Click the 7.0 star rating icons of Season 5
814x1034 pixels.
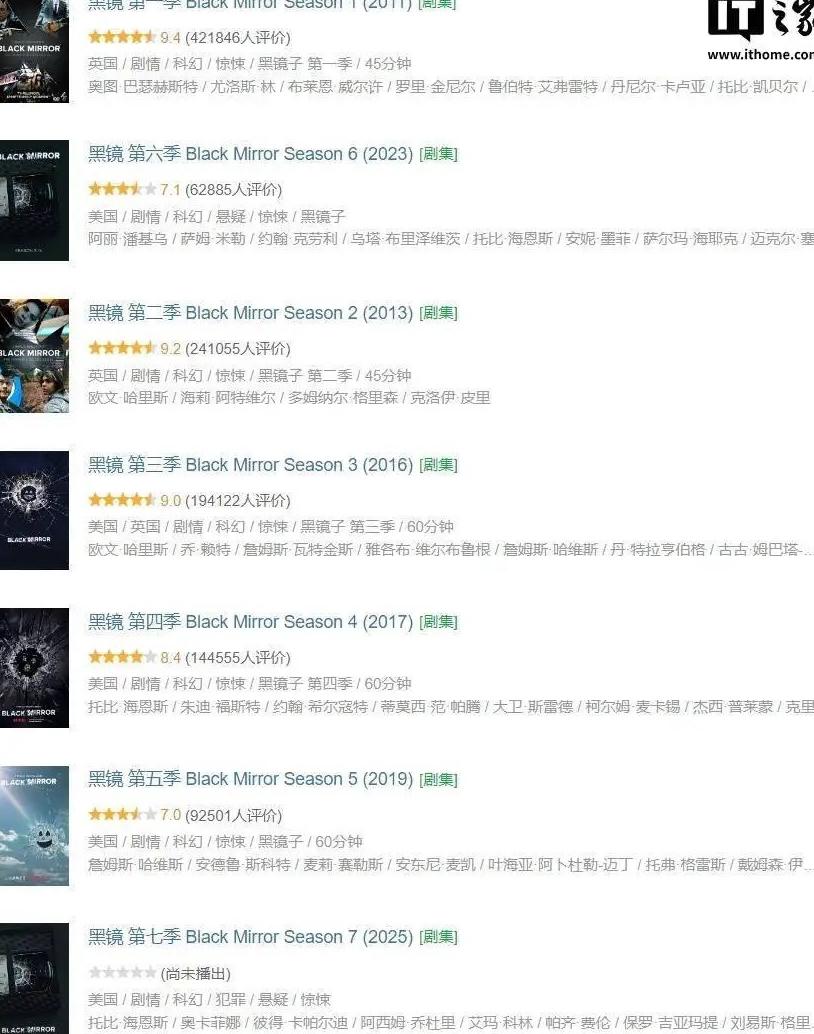pyautogui.click(x=122, y=814)
